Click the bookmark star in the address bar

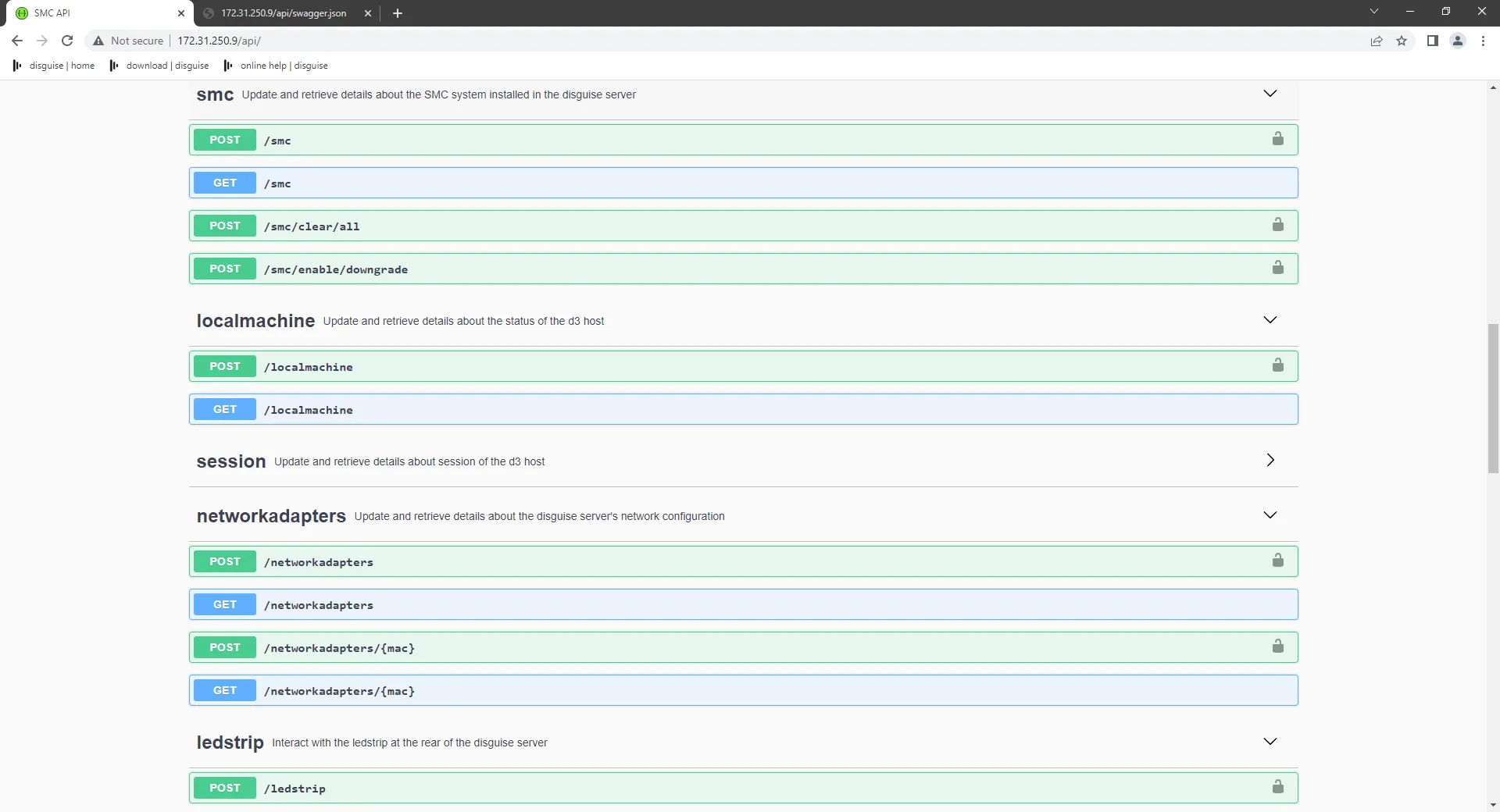click(1402, 41)
